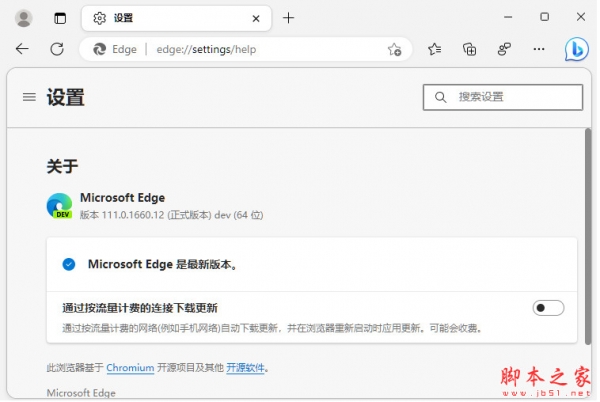Click the search magnifier icon in settings

[x=440, y=97]
